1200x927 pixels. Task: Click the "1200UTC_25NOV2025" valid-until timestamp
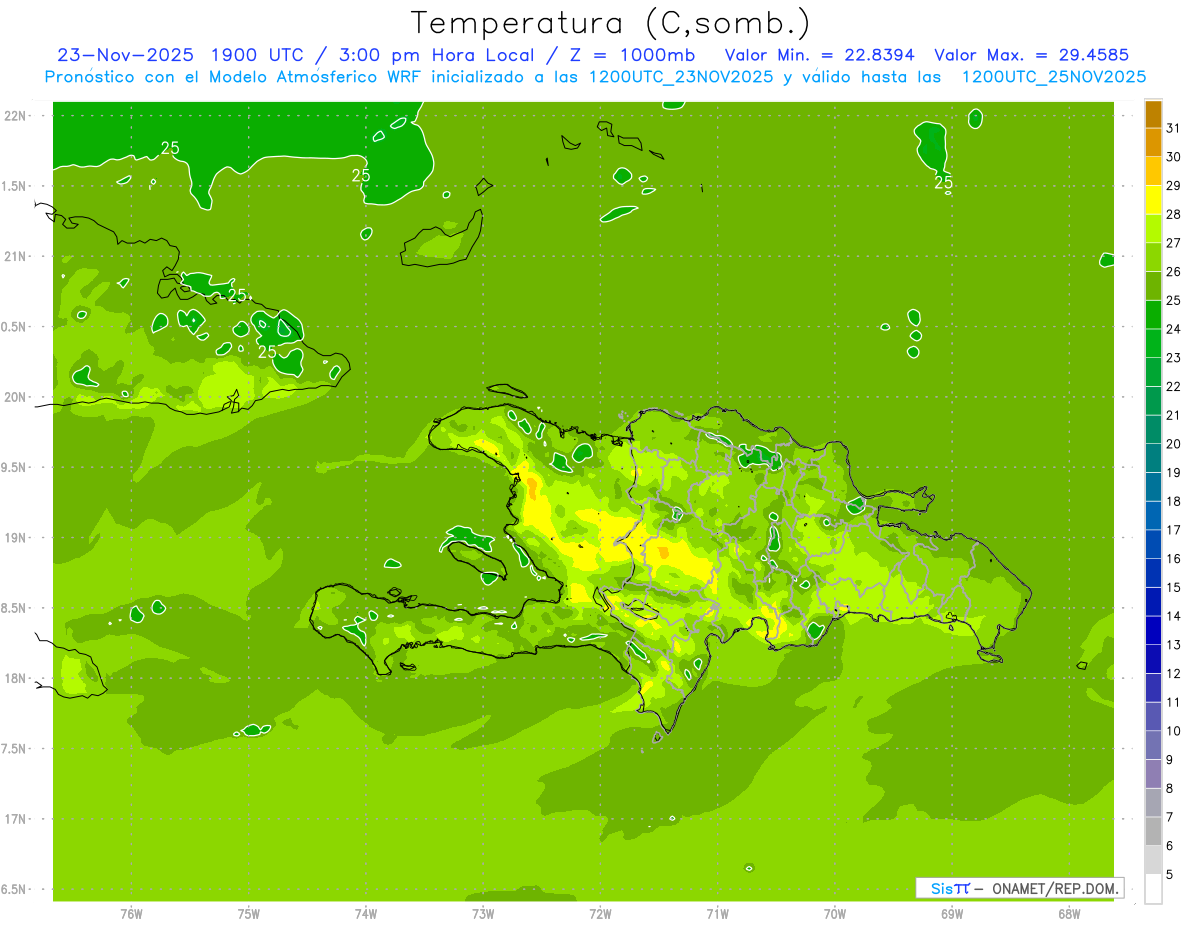point(1053,77)
